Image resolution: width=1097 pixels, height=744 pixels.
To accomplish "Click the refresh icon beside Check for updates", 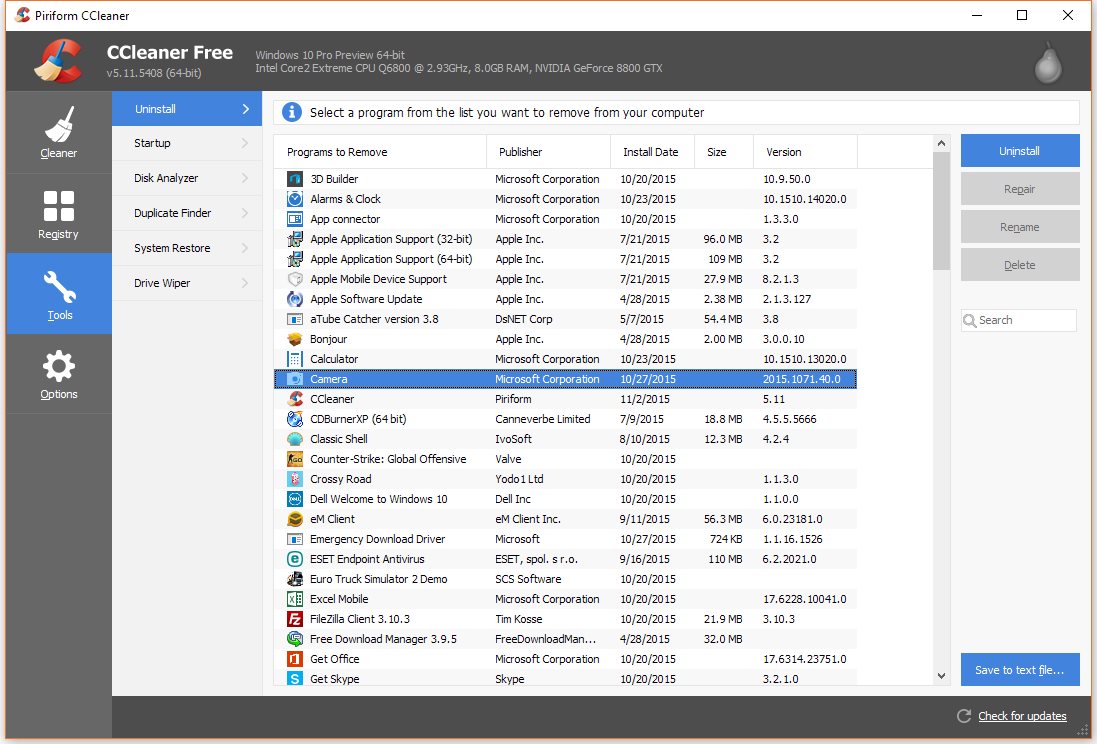I will 963,716.
